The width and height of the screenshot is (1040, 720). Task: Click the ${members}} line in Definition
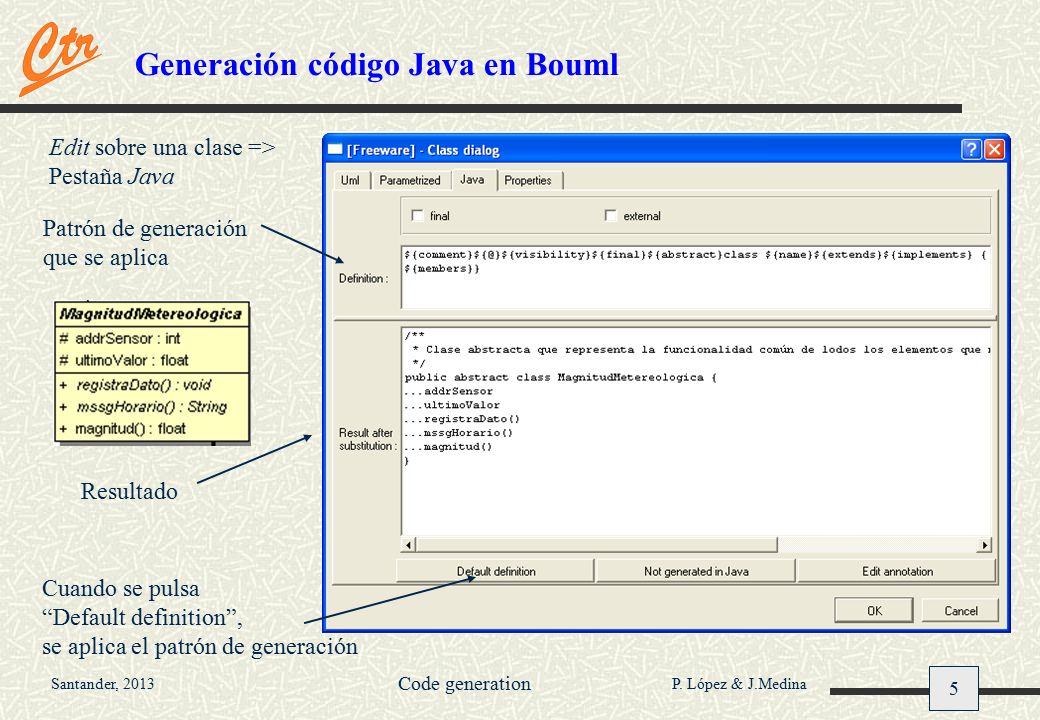pyautogui.click(x=442, y=269)
